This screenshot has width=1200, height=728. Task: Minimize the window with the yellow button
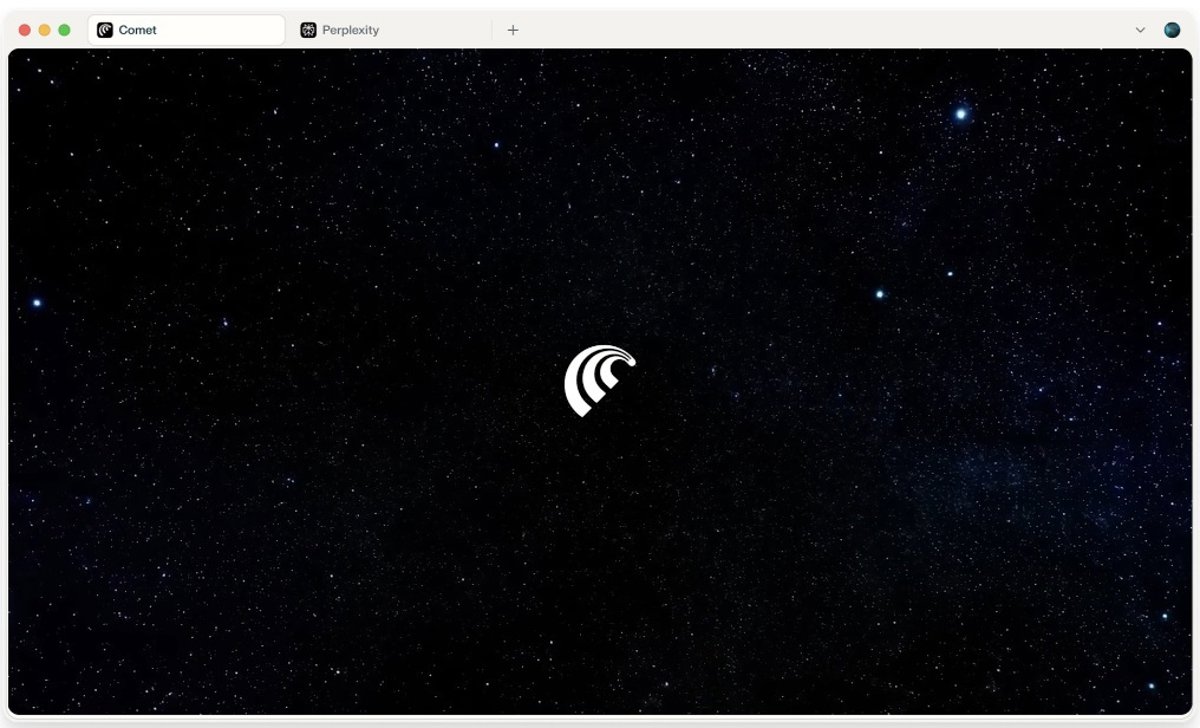tap(44, 30)
